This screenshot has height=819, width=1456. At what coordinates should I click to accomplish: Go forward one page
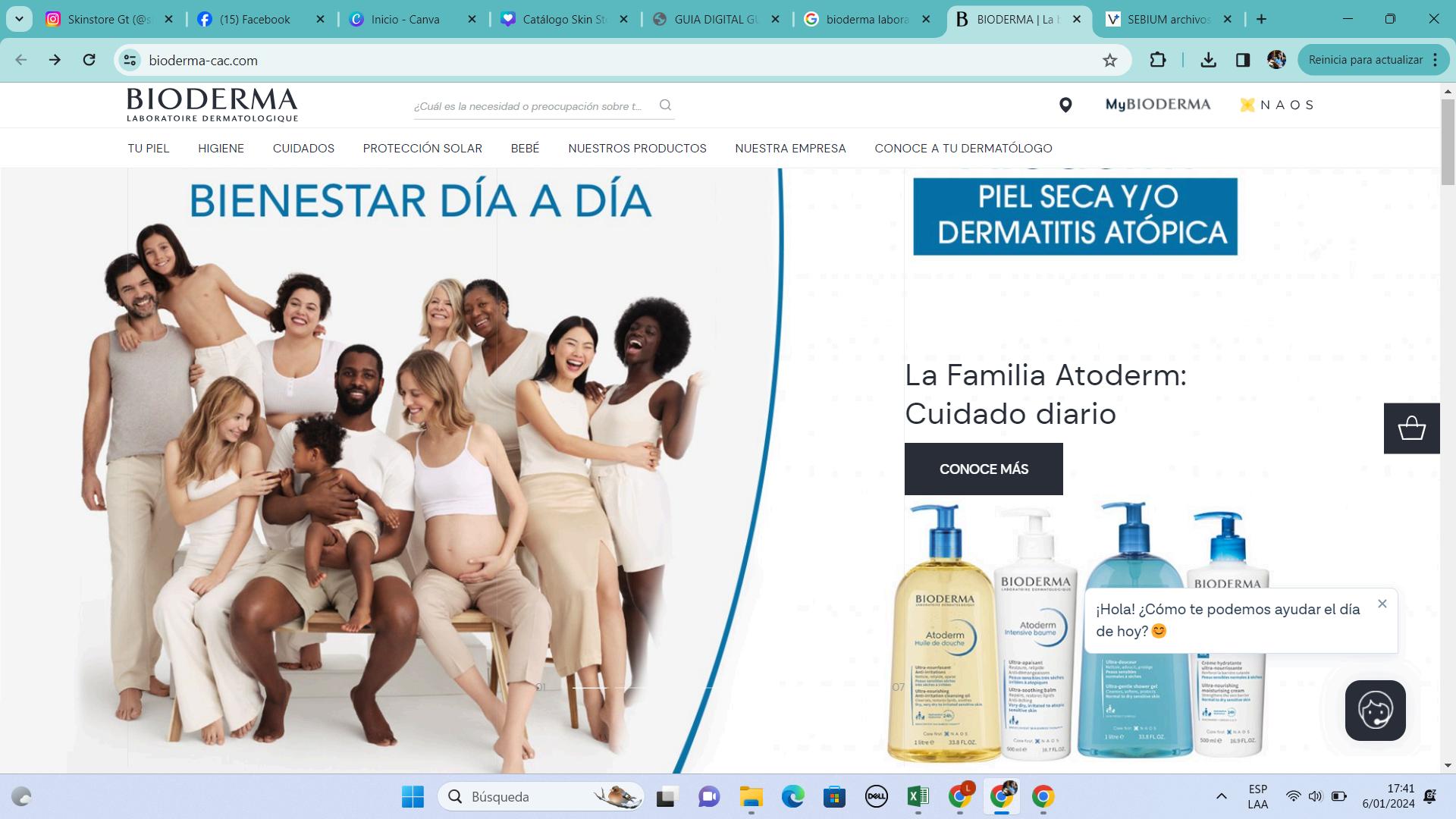(x=55, y=60)
